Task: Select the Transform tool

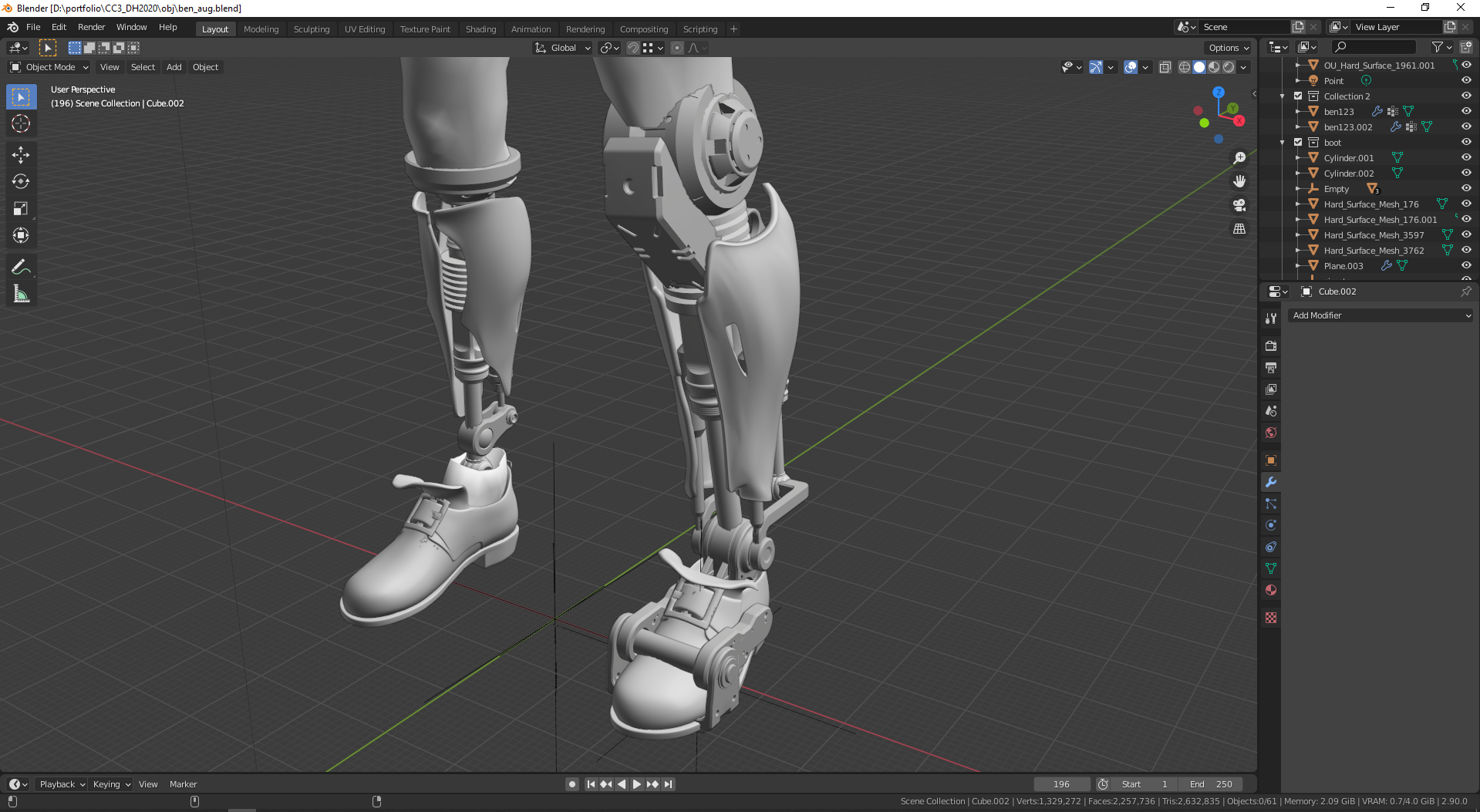Action: point(21,236)
